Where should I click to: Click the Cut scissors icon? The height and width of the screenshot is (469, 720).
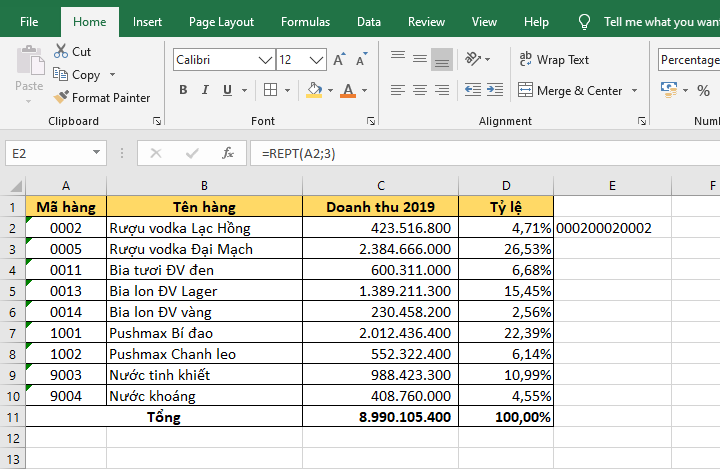coord(61,51)
